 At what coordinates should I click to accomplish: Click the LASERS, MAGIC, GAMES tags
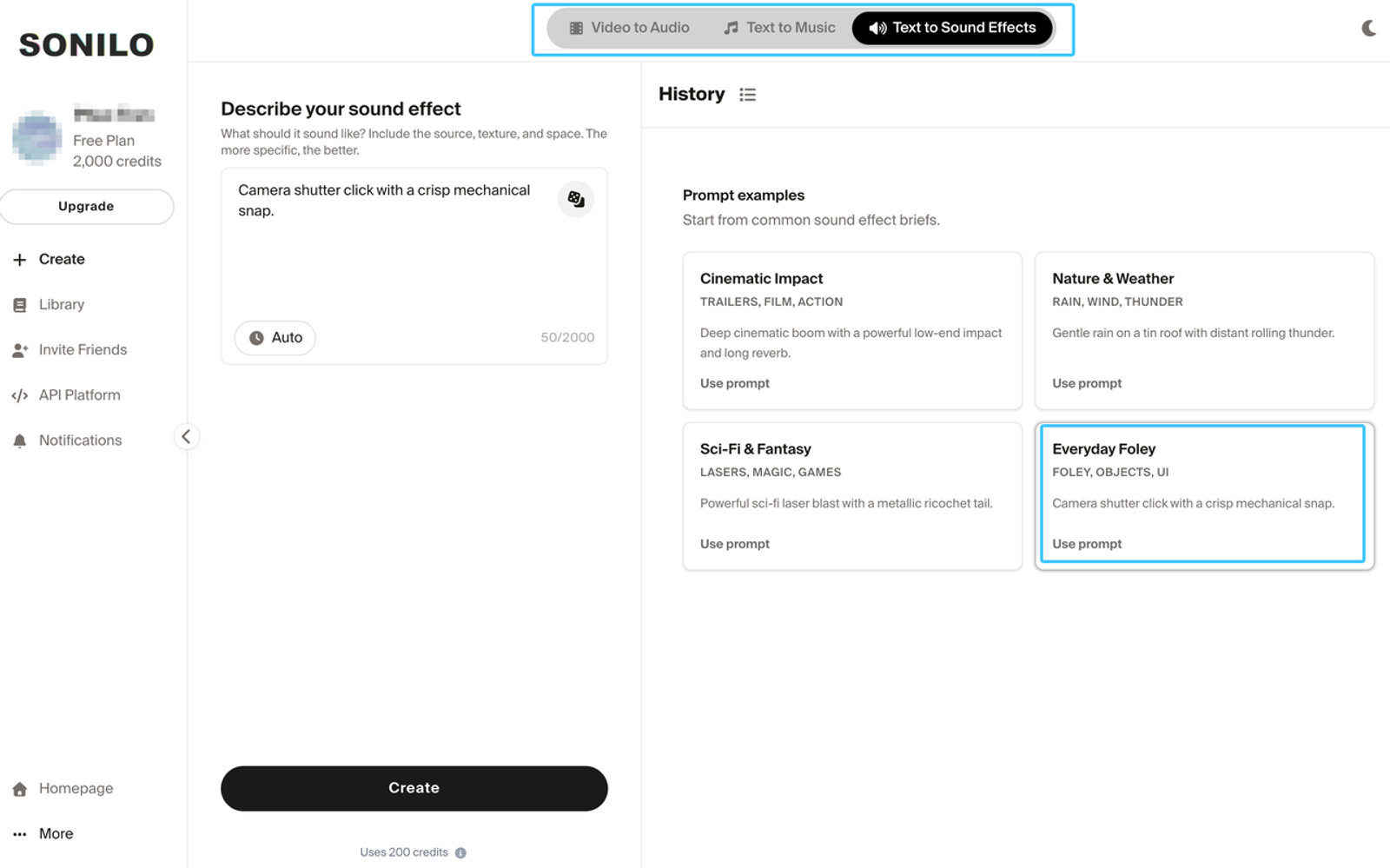(771, 472)
